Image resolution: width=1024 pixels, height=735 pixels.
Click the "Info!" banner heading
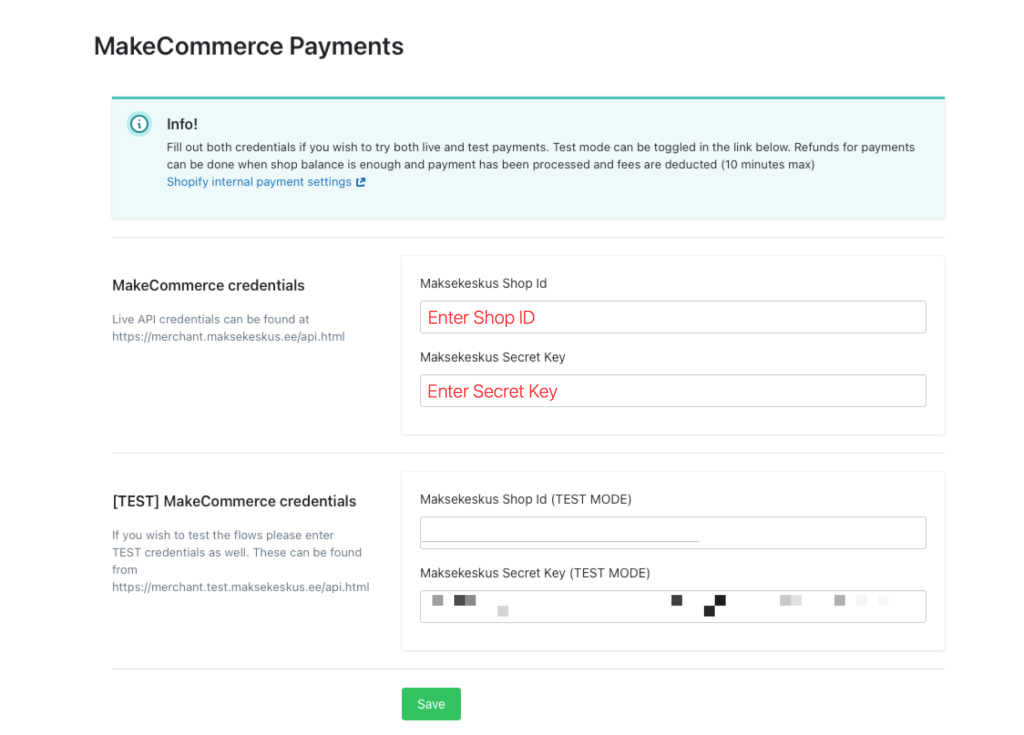tap(182, 124)
